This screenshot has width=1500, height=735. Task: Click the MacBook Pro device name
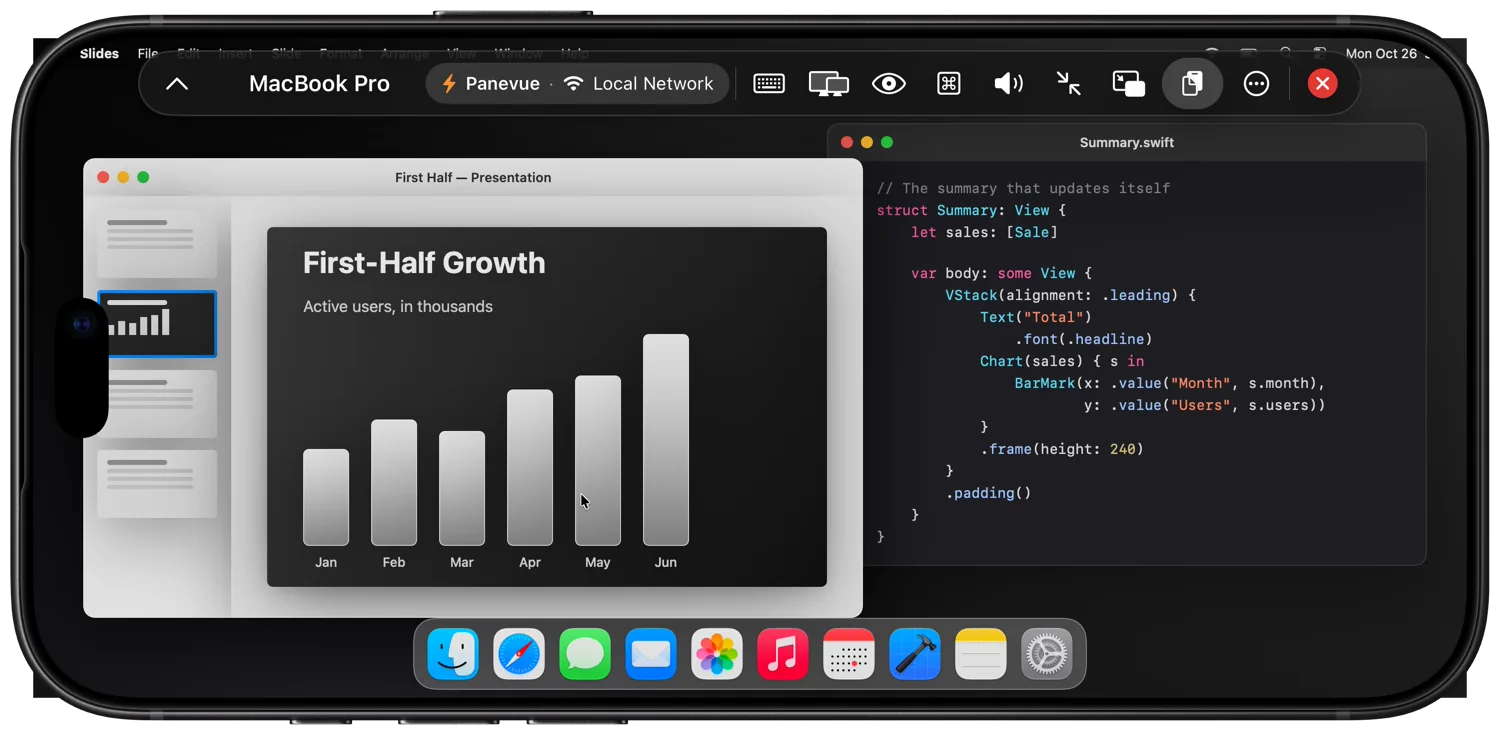click(x=319, y=84)
